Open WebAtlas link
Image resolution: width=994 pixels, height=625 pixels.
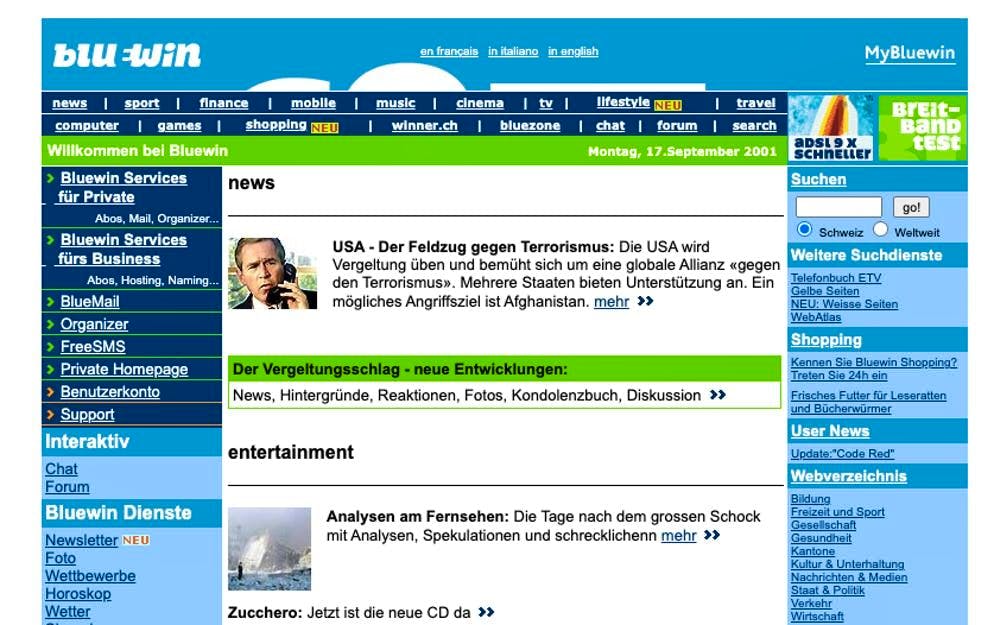816,317
